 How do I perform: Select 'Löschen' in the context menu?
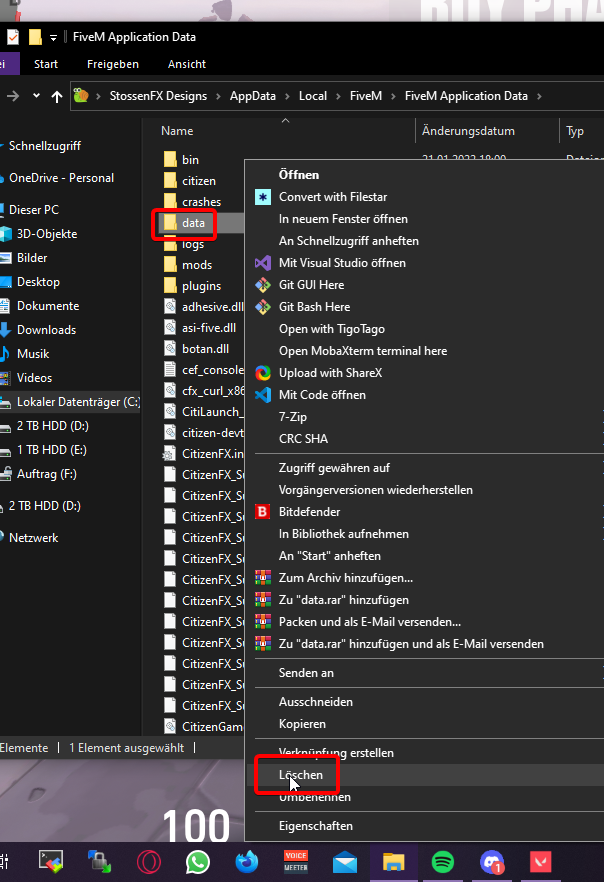click(301, 775)
